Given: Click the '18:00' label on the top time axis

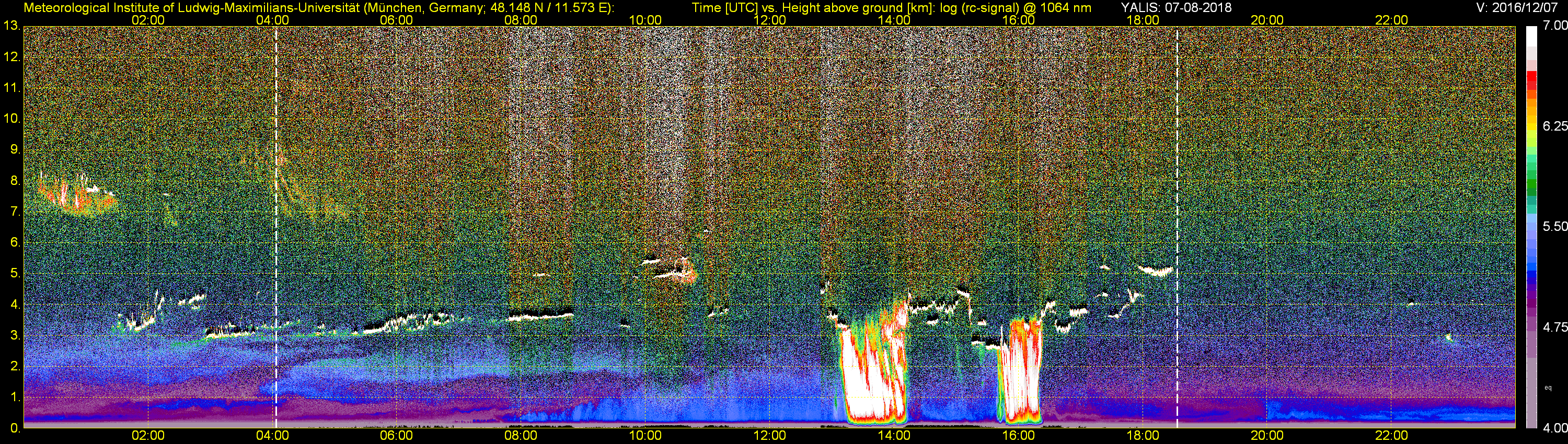Looking at the screenshot, I should click(1143, 20).
